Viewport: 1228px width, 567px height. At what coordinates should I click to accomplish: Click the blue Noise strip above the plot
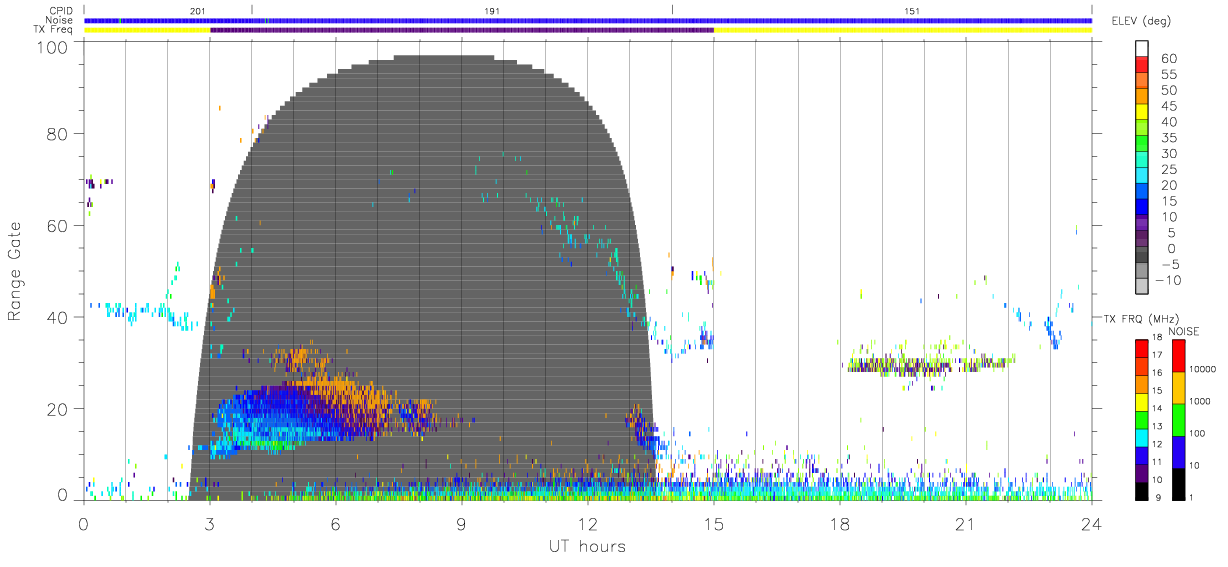588,20
